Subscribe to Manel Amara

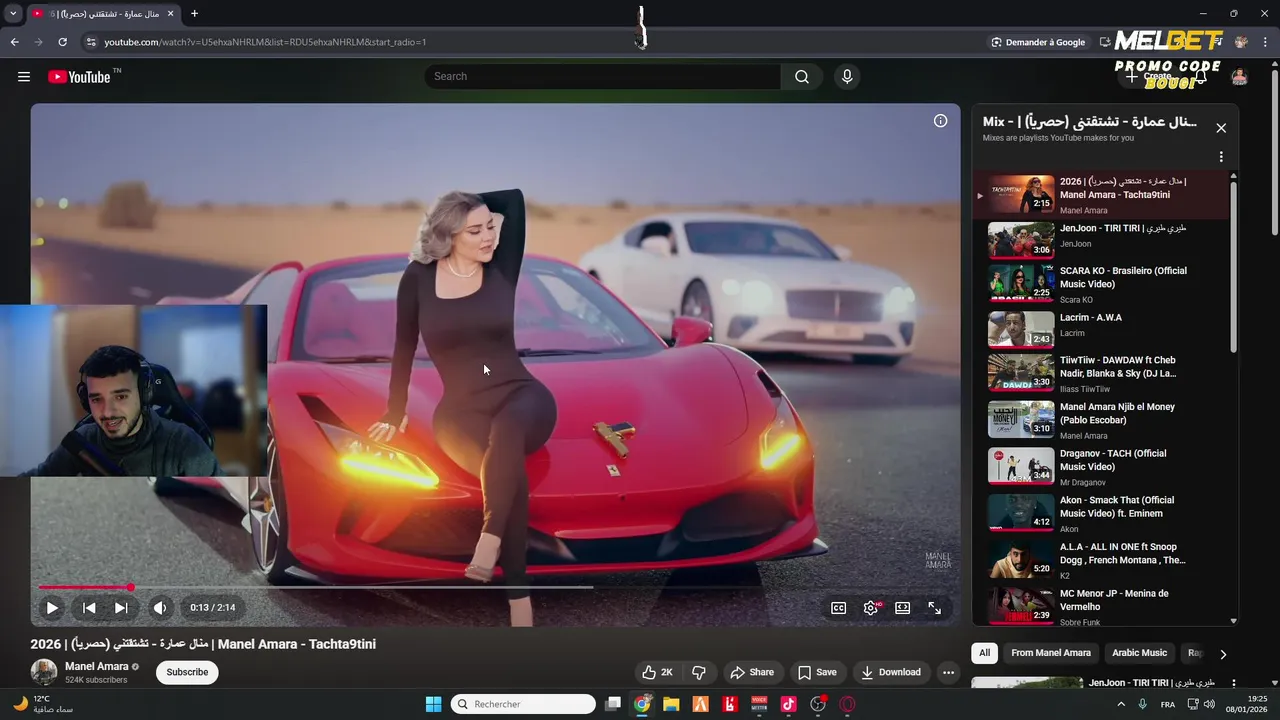click(187, 672)
